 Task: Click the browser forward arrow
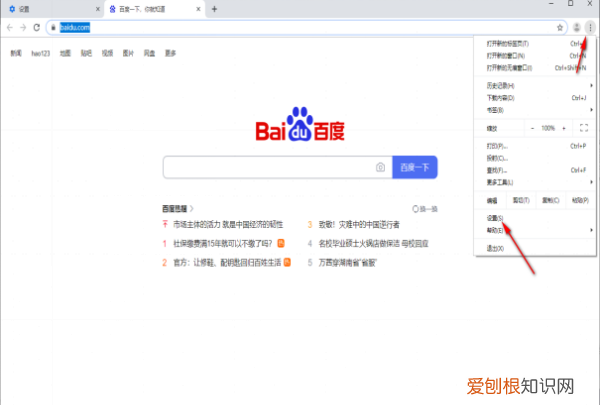[x=23, y=28]
